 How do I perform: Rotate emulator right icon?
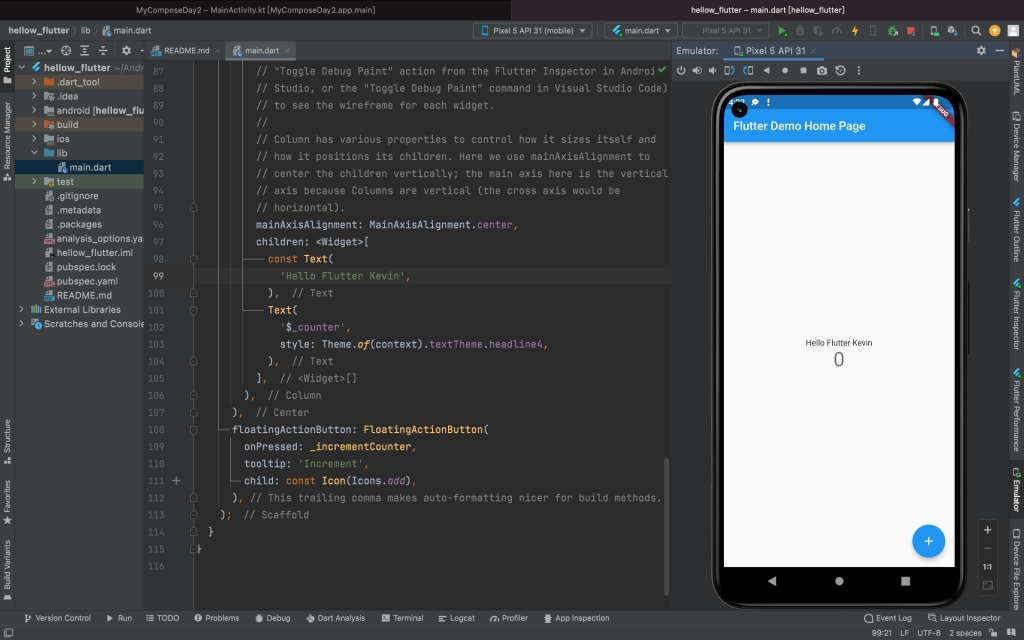(x=748, y=71)
